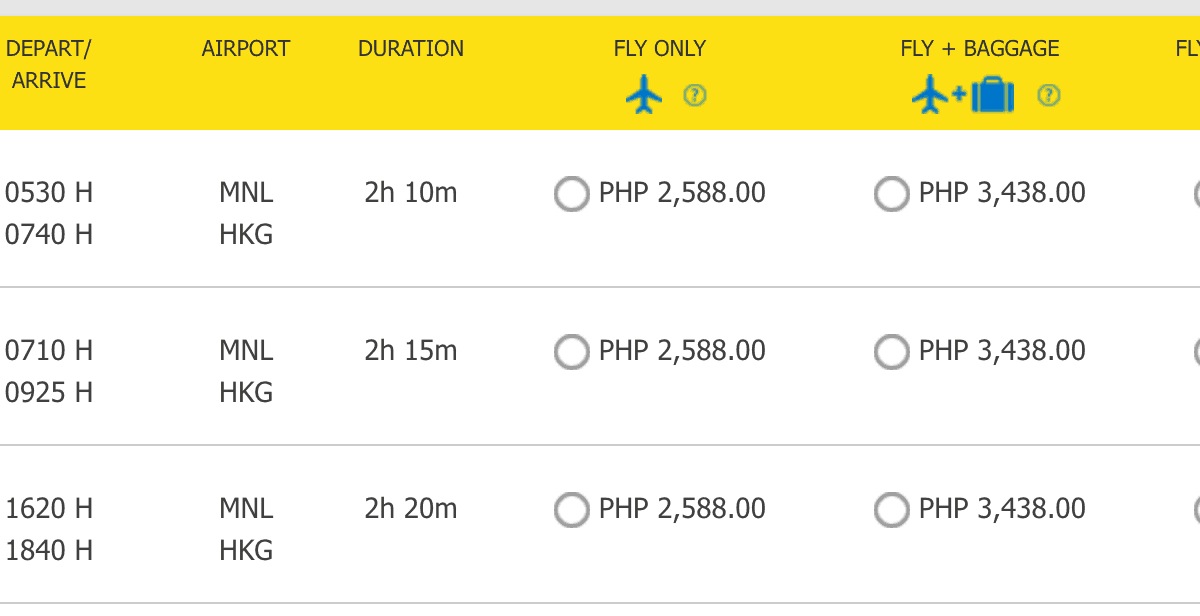Click the 0740 H arrival time
This screenshot has width=1200, height=616.
[49, 234]
